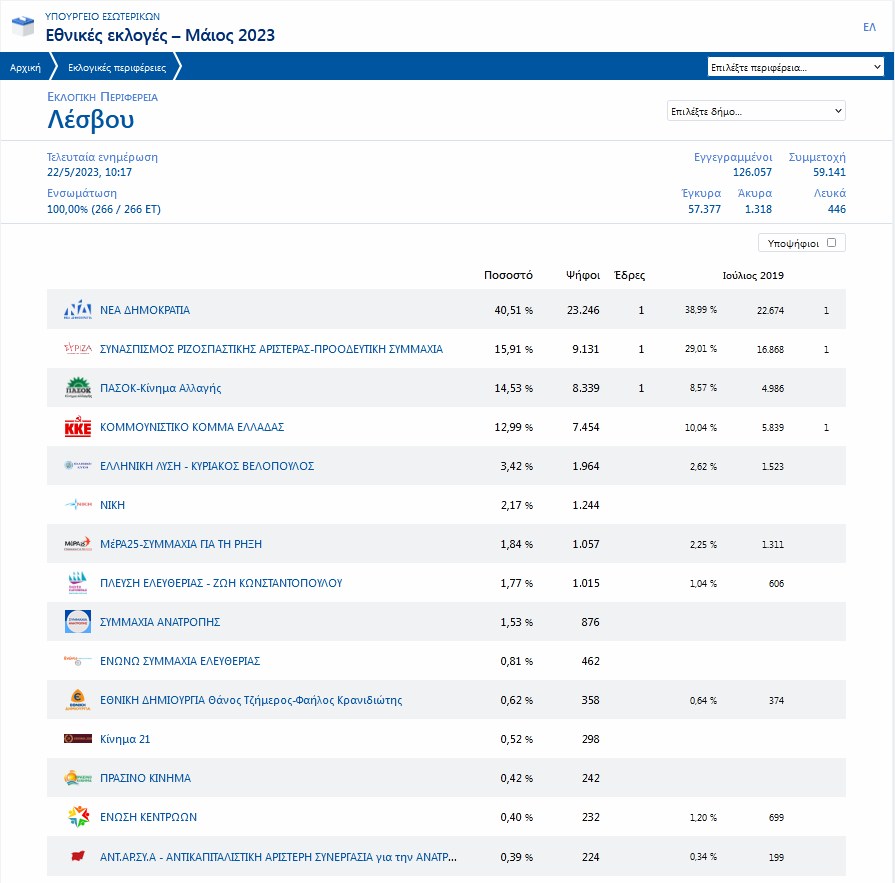Open the Επιλέξτε περιφέρεια dropdown
The width and height of the screenshot is (895, 883).
795,67
